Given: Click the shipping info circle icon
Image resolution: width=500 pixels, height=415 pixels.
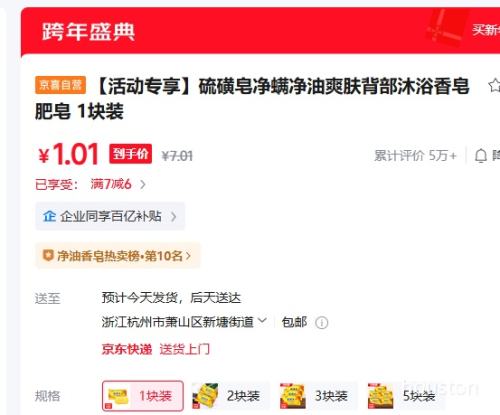Looking at the screenshot, I should pyautogui.click(x=322, y=323).
